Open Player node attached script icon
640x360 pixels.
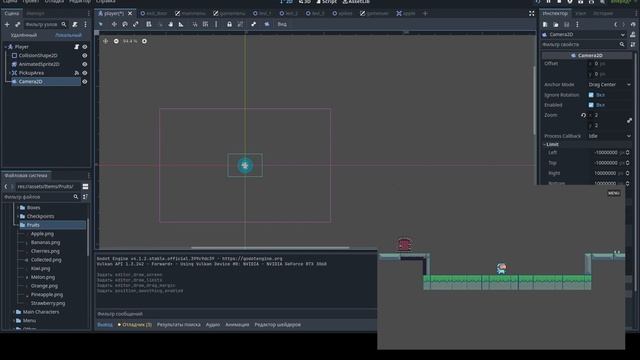point(76,47)
